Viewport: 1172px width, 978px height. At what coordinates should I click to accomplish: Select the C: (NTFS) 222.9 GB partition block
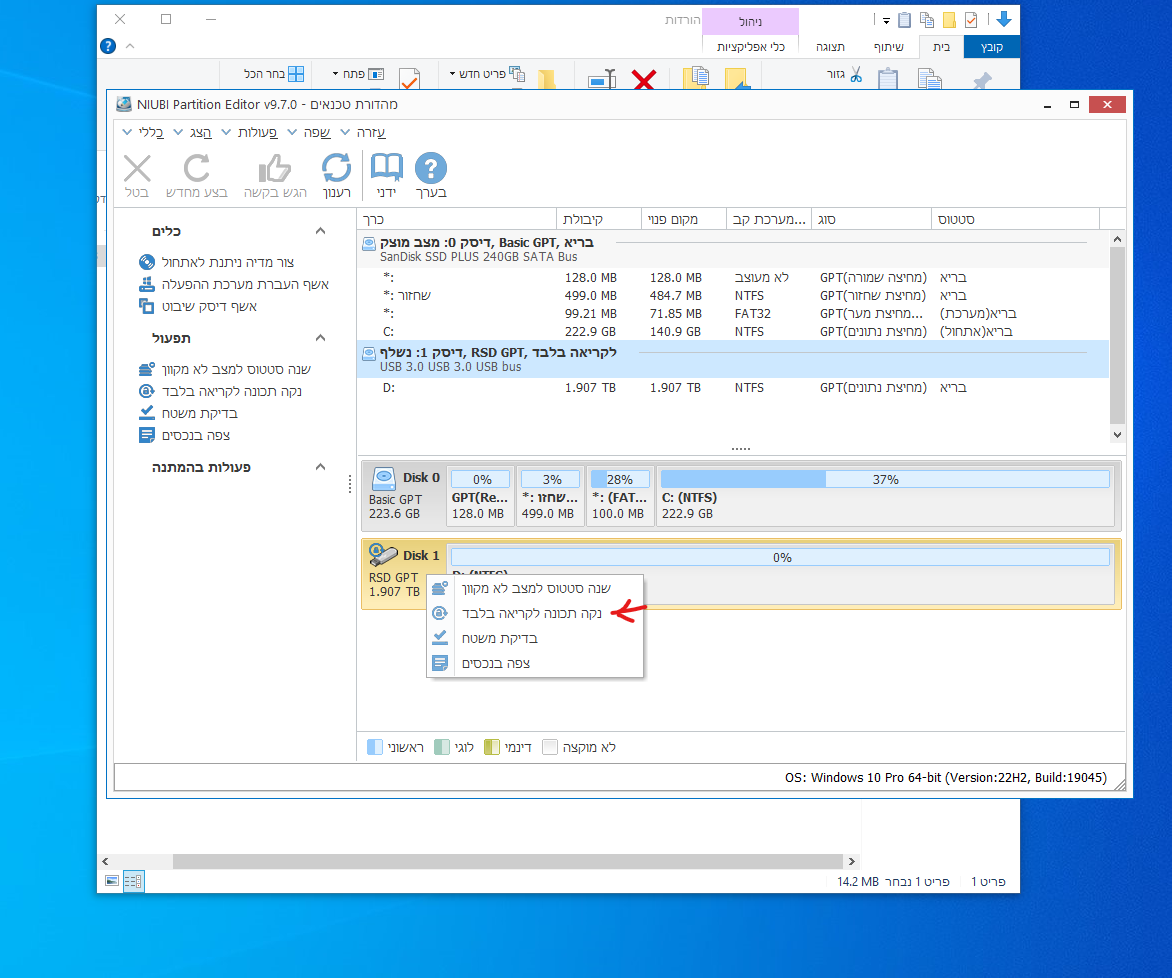[x=885, y=496]
